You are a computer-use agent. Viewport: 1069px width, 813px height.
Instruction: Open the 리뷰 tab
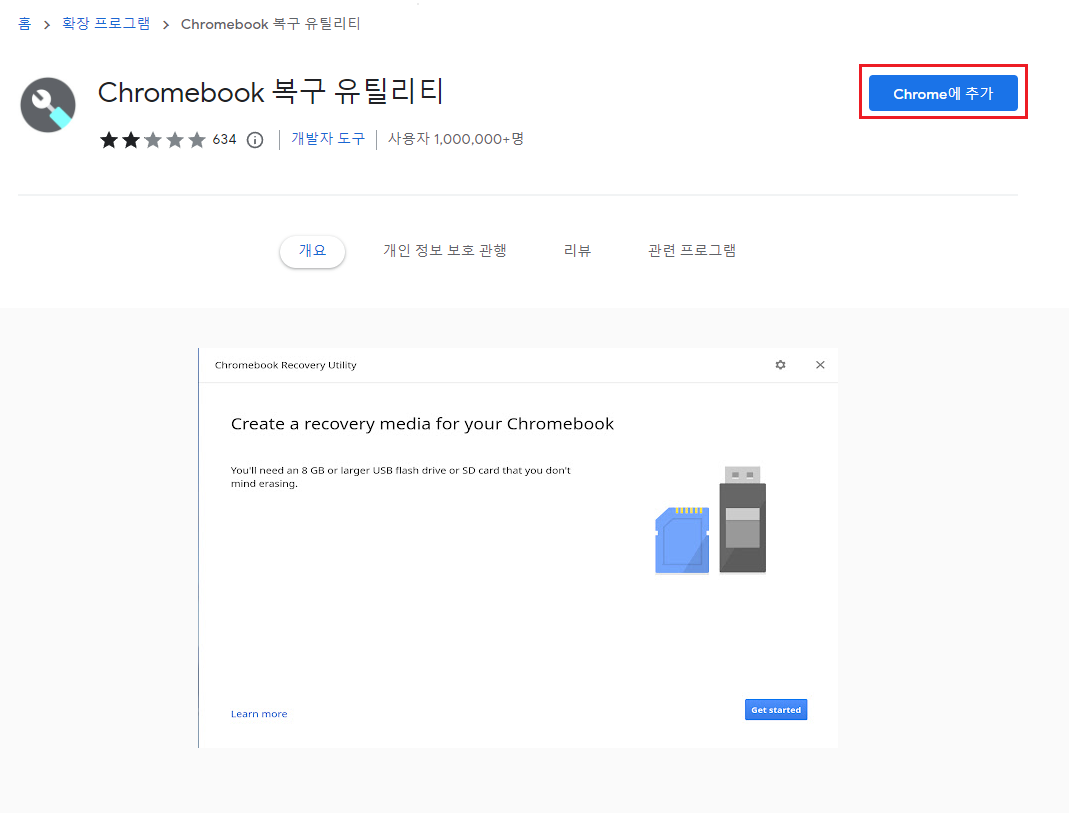point(577,251)
